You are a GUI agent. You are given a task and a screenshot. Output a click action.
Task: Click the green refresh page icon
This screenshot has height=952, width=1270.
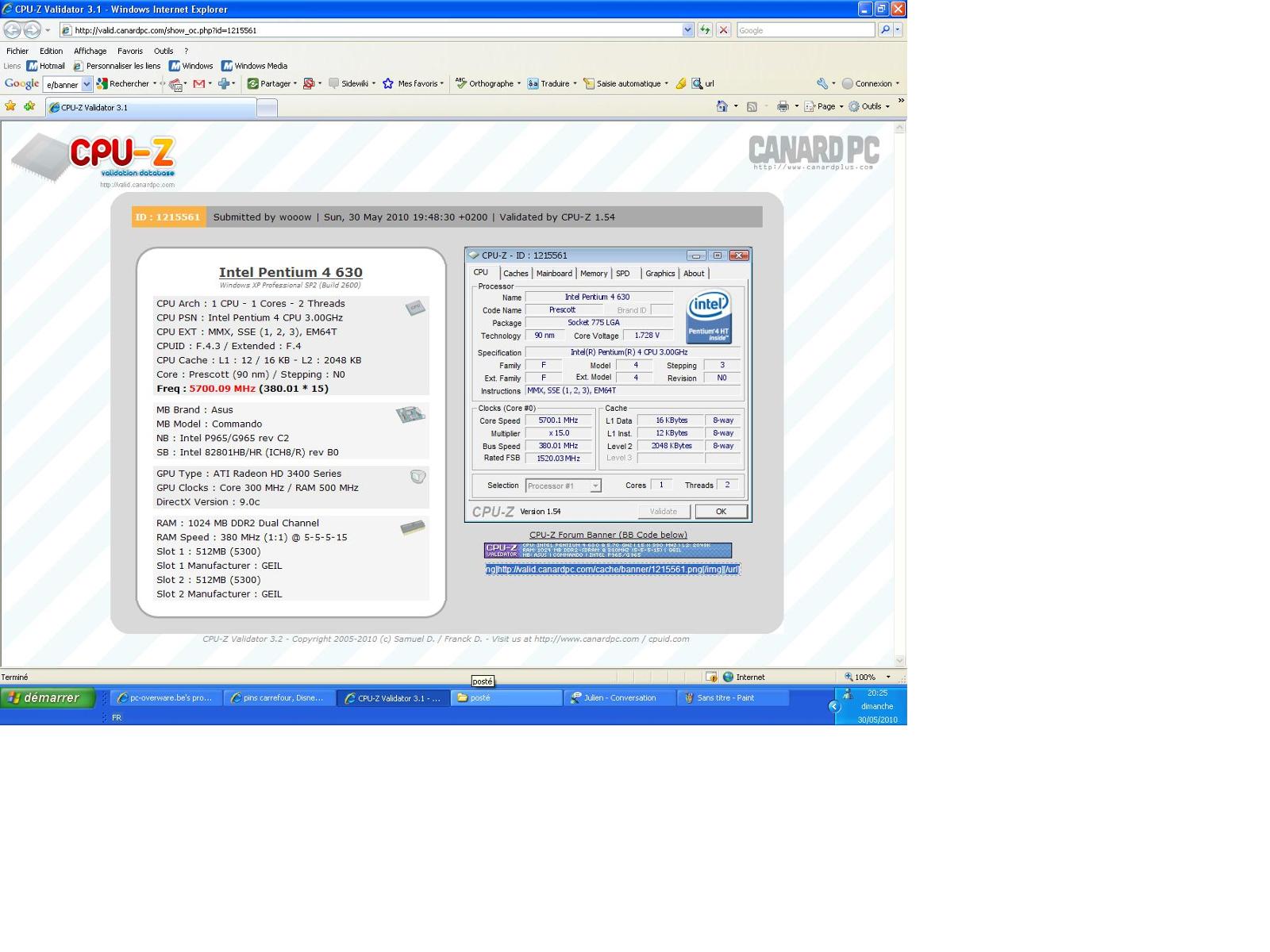point(705,30)
